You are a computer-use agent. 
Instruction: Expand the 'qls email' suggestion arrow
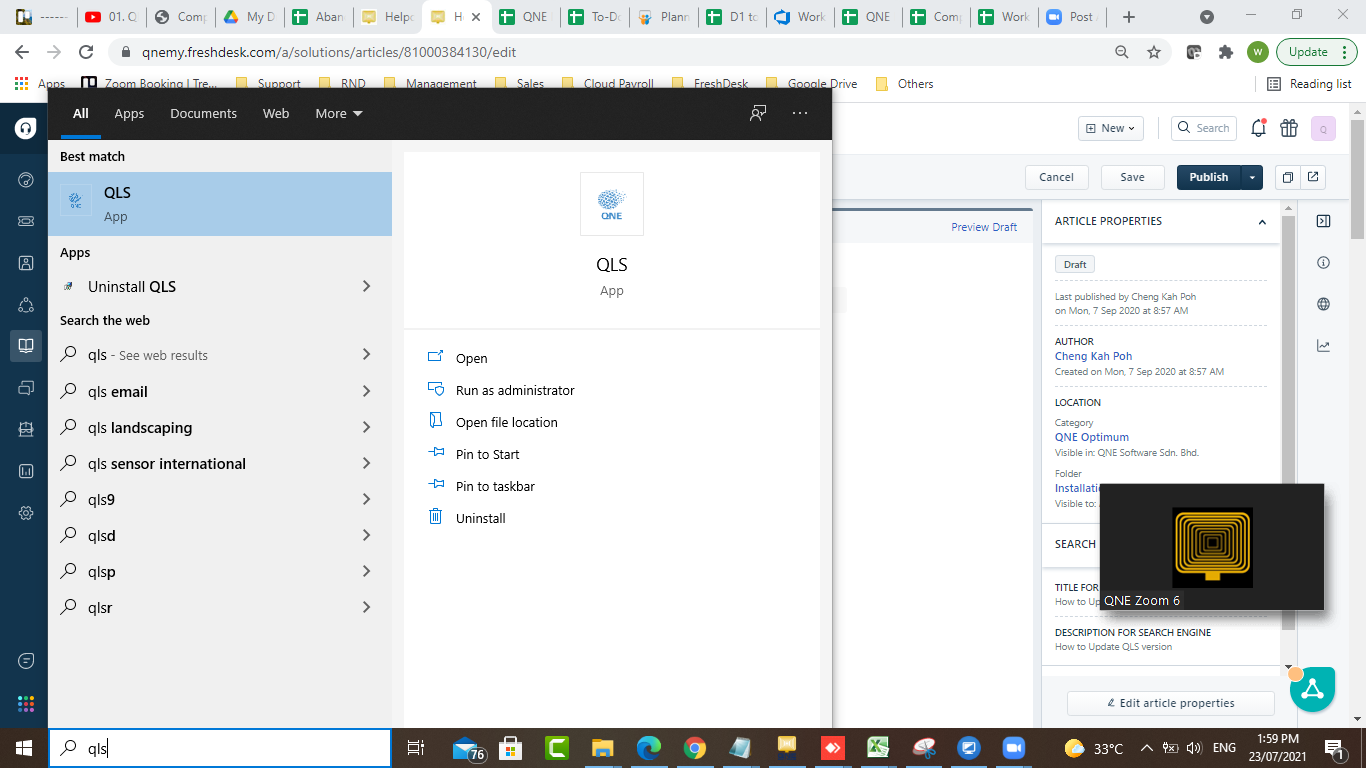(366, 391)
